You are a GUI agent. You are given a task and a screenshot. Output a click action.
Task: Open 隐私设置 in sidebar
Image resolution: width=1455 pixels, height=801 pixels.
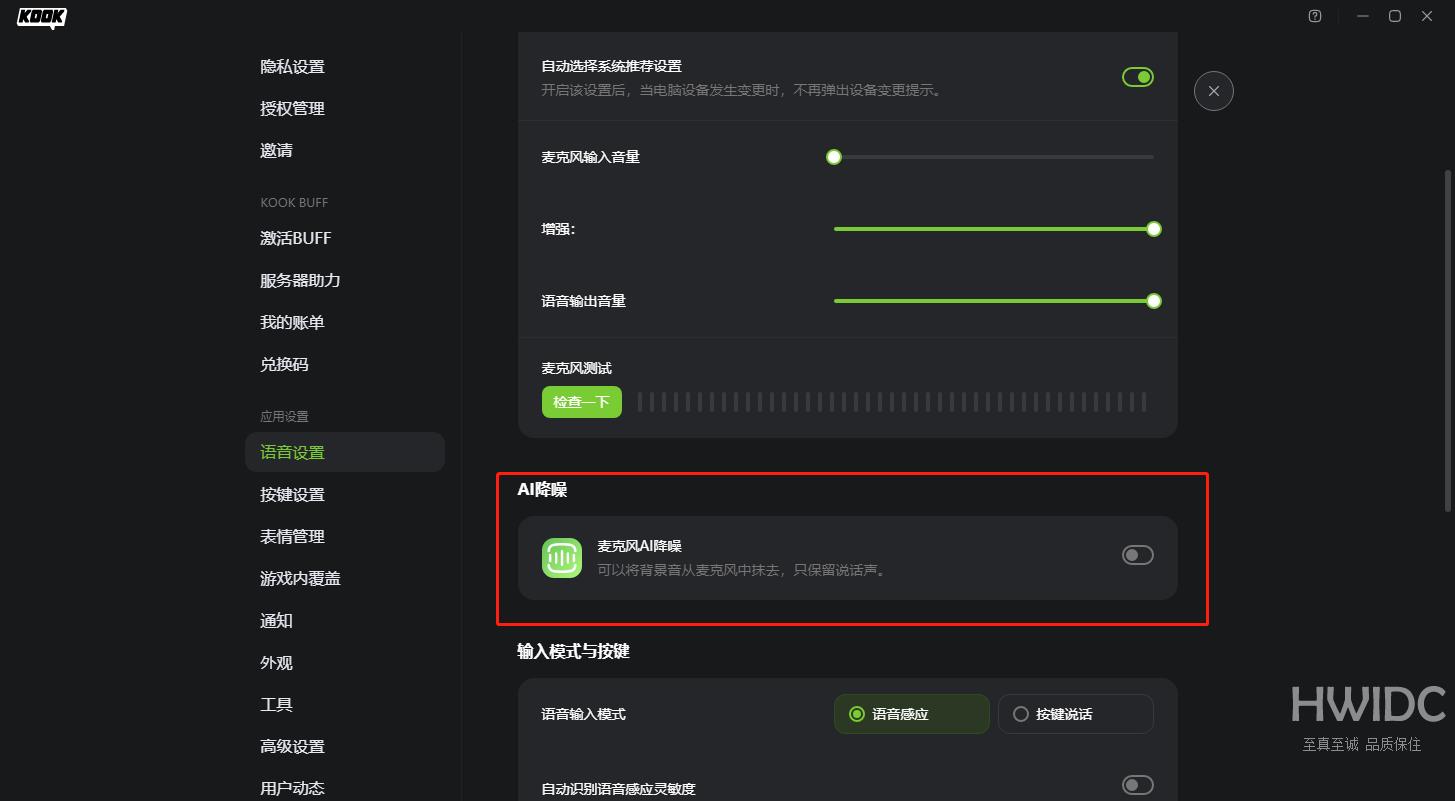345,67
